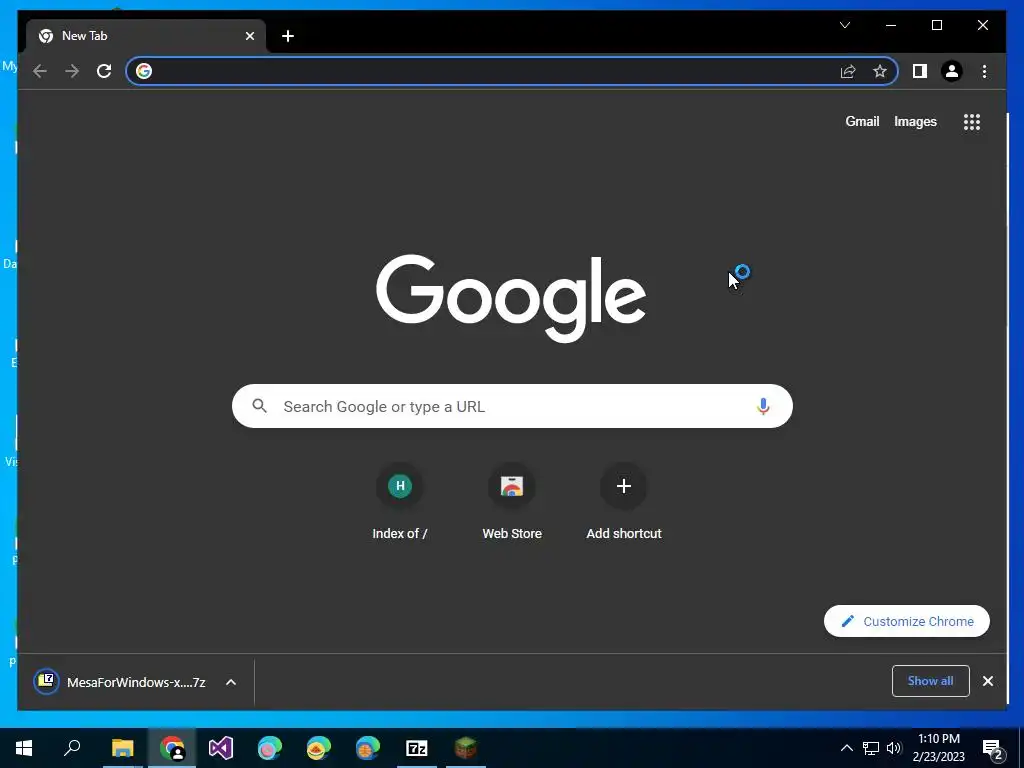The height and width of the screenshot is (768, 1024).
Task: Click Customize Chrome button
Action: coord(906,621)
